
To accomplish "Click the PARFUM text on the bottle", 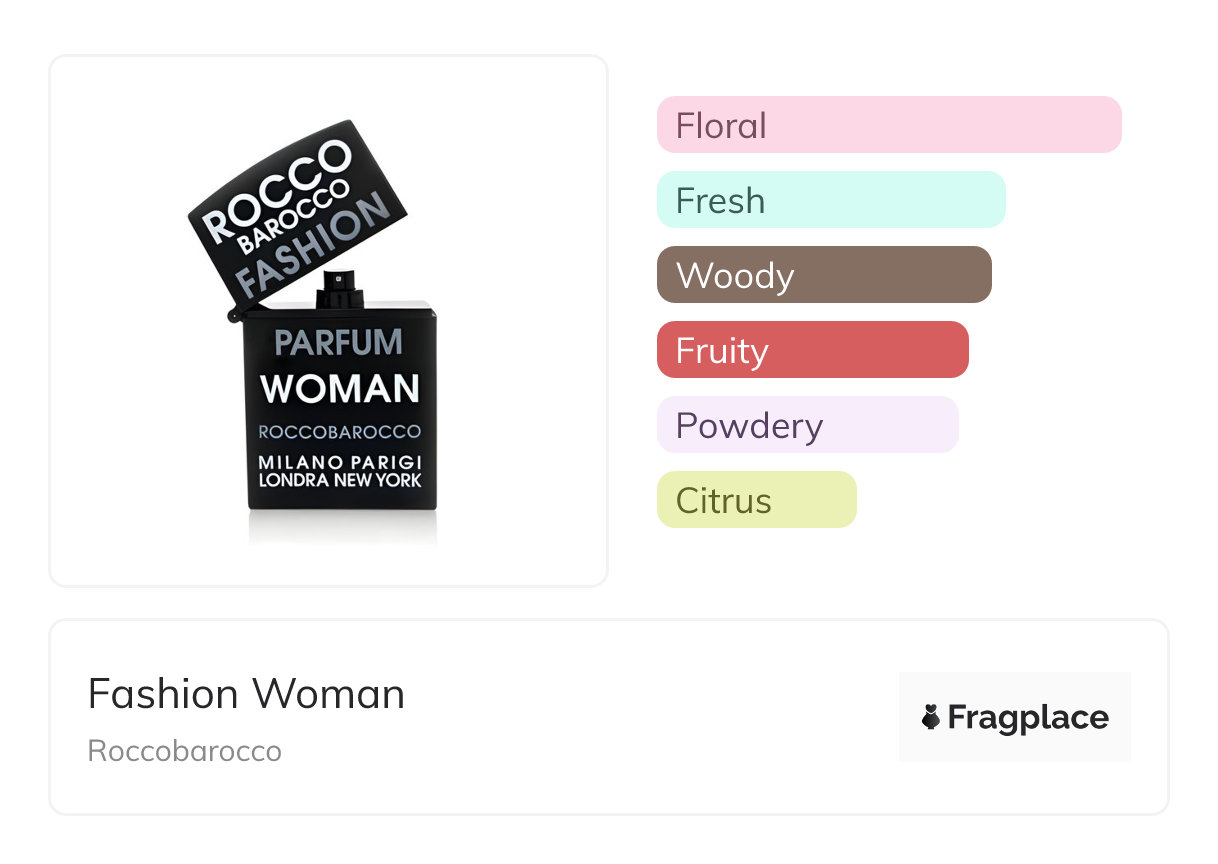I will point(339,343).
